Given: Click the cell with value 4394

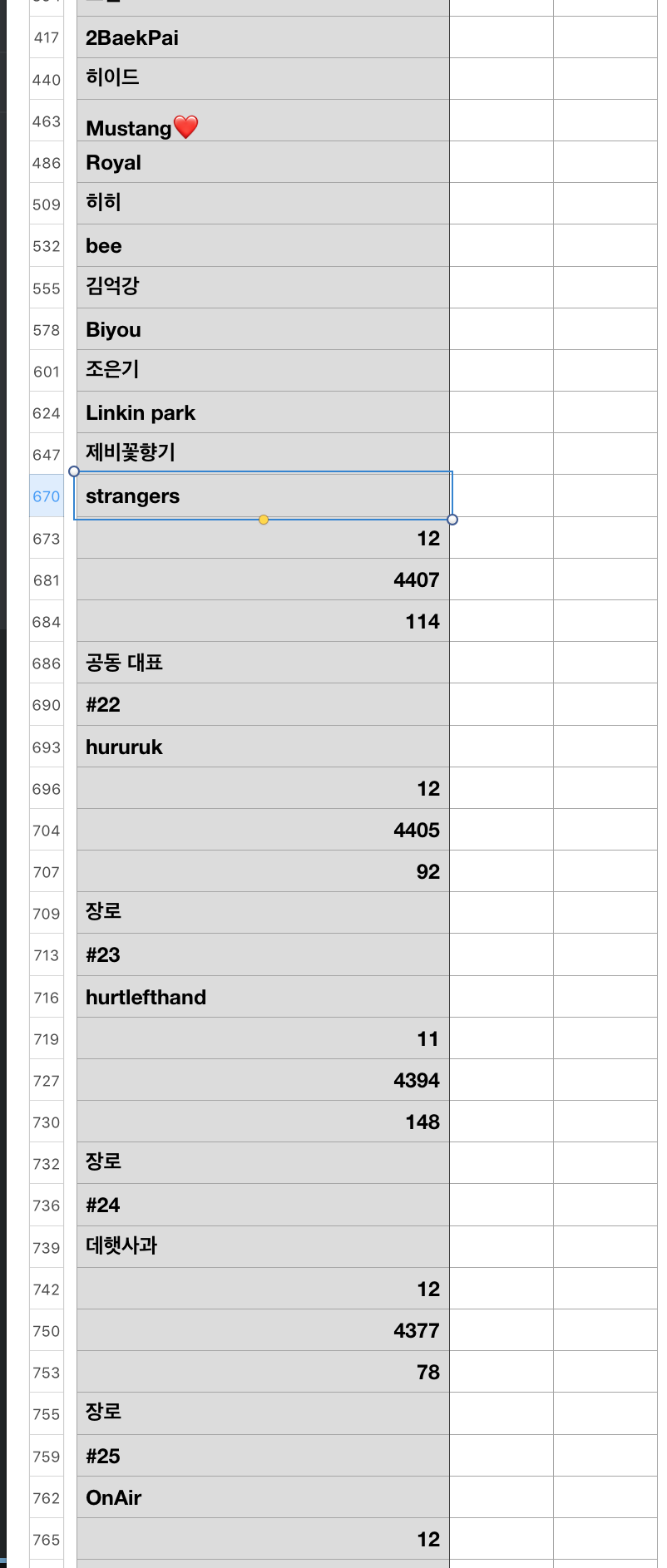Looking at the screenshot, I should tap(263, 1081).
